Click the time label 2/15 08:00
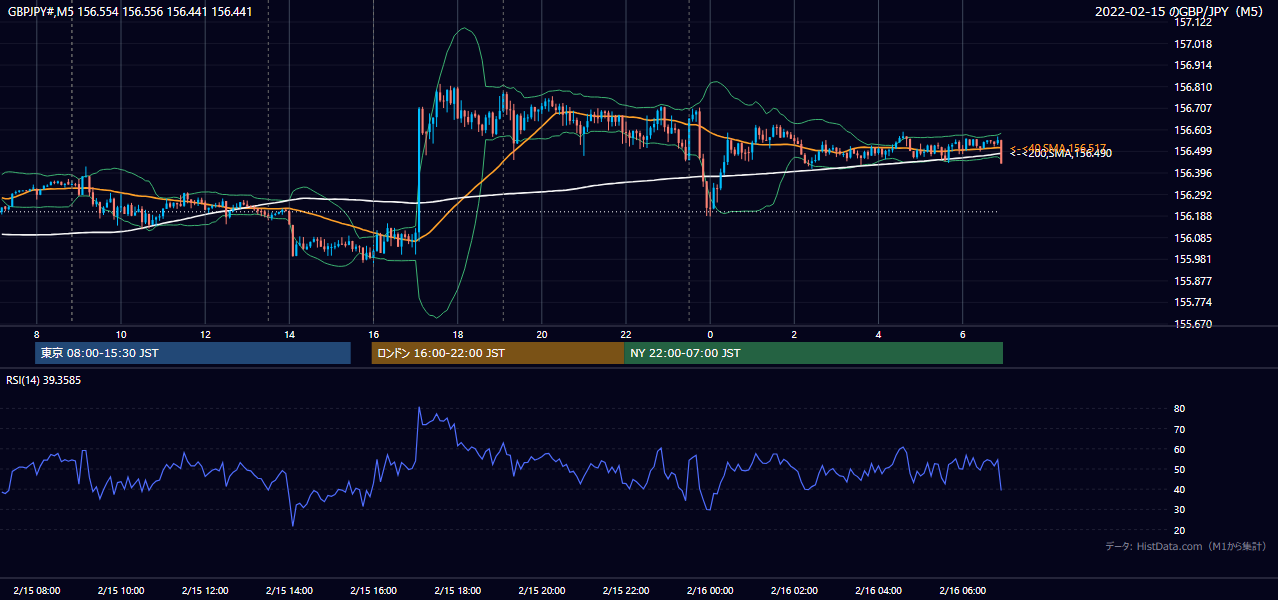 tap(36, 591)
